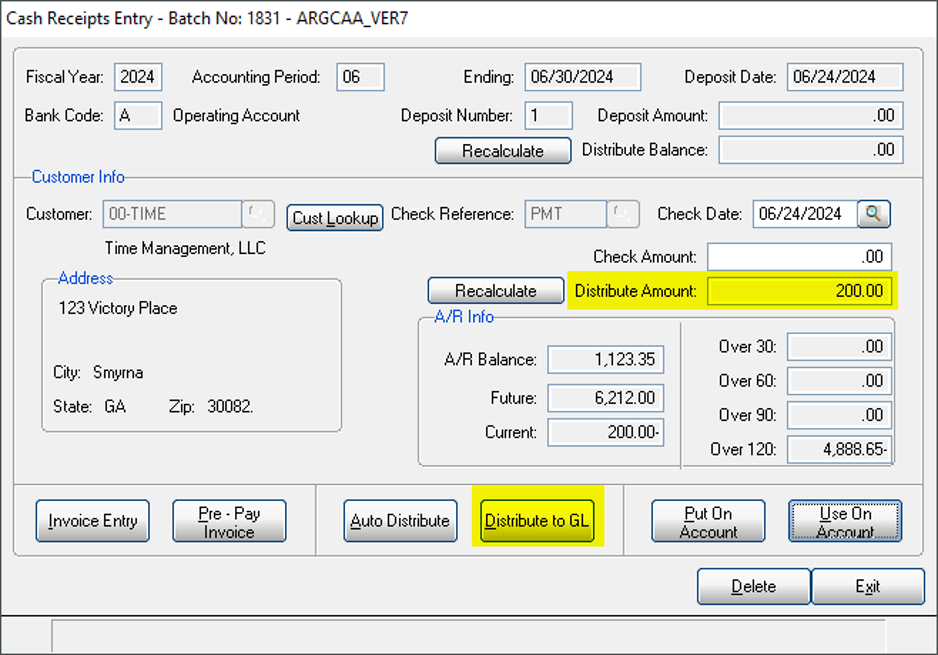
Task: Click Put On Account button
Action: tap(708, 521)
